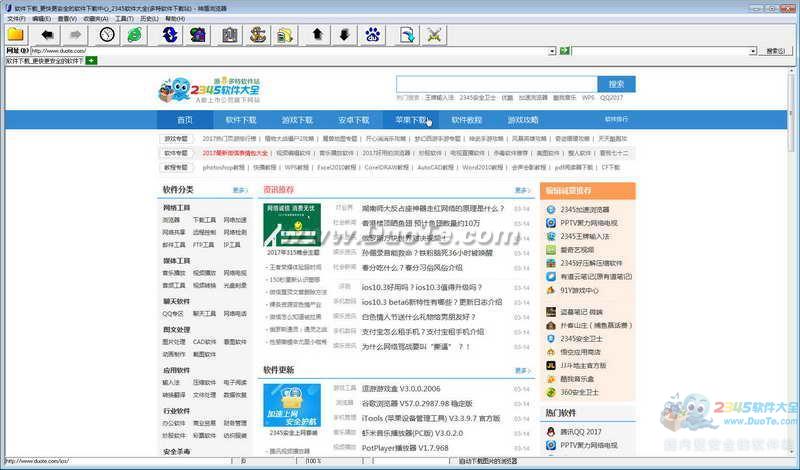Click the black down arrow icon
Screen dimensions: 800x470
click(x=344, y=35)
